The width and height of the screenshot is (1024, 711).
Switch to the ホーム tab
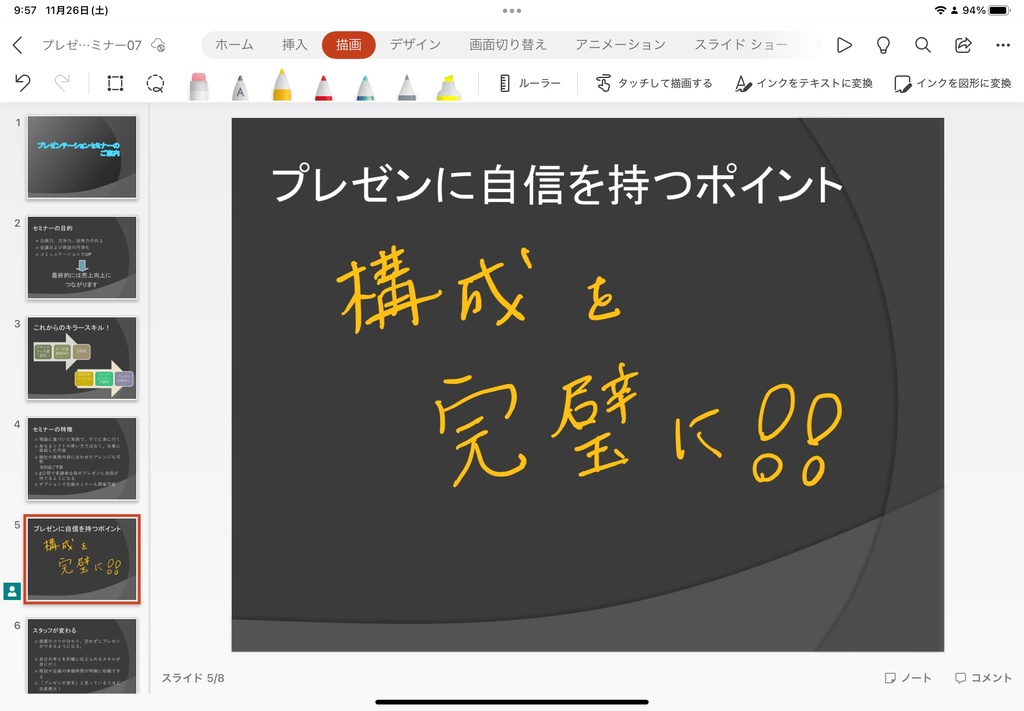(x=234, y=44)
